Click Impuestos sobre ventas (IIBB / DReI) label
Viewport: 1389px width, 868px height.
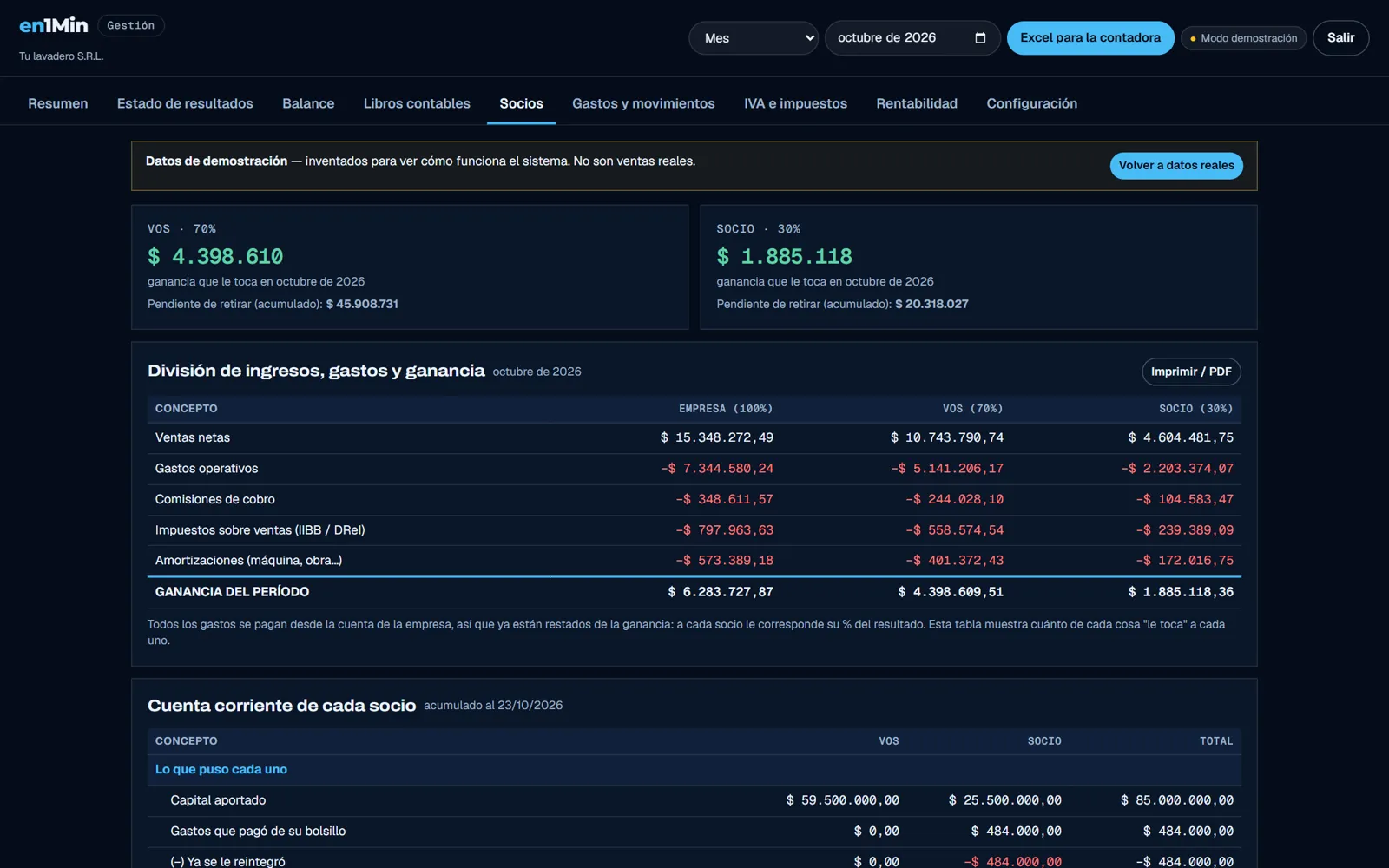260,530
